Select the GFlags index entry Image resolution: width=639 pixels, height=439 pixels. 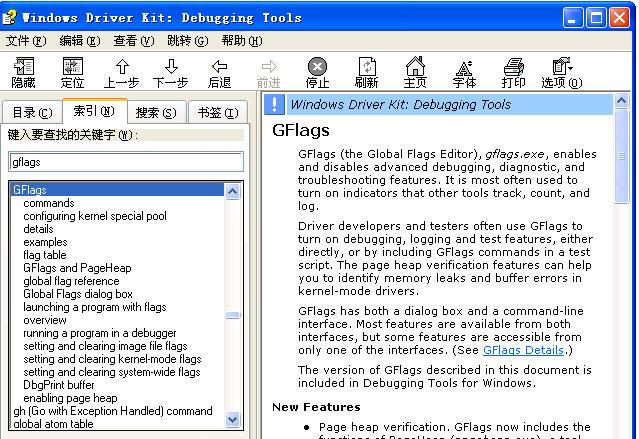pyautogui.click(x=118, y=190)
